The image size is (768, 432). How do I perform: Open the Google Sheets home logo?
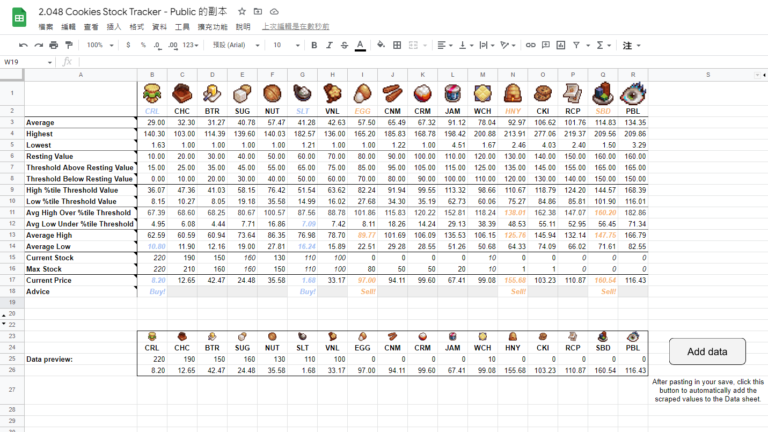coord(19,18)
